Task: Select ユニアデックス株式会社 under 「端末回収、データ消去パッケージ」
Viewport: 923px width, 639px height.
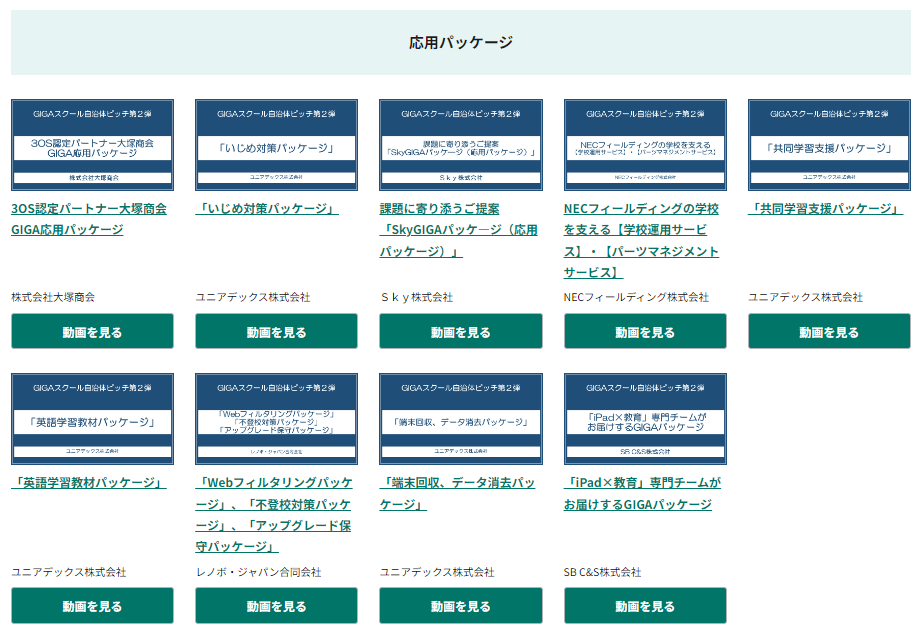Action: [437, 572]
